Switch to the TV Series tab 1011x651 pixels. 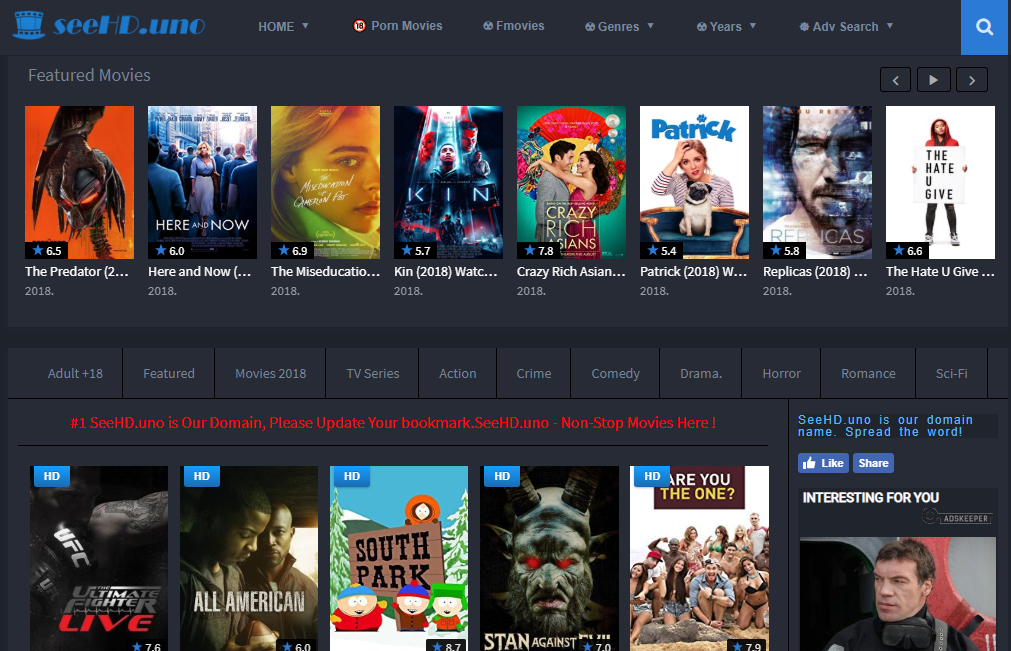(x=373, y=373)
